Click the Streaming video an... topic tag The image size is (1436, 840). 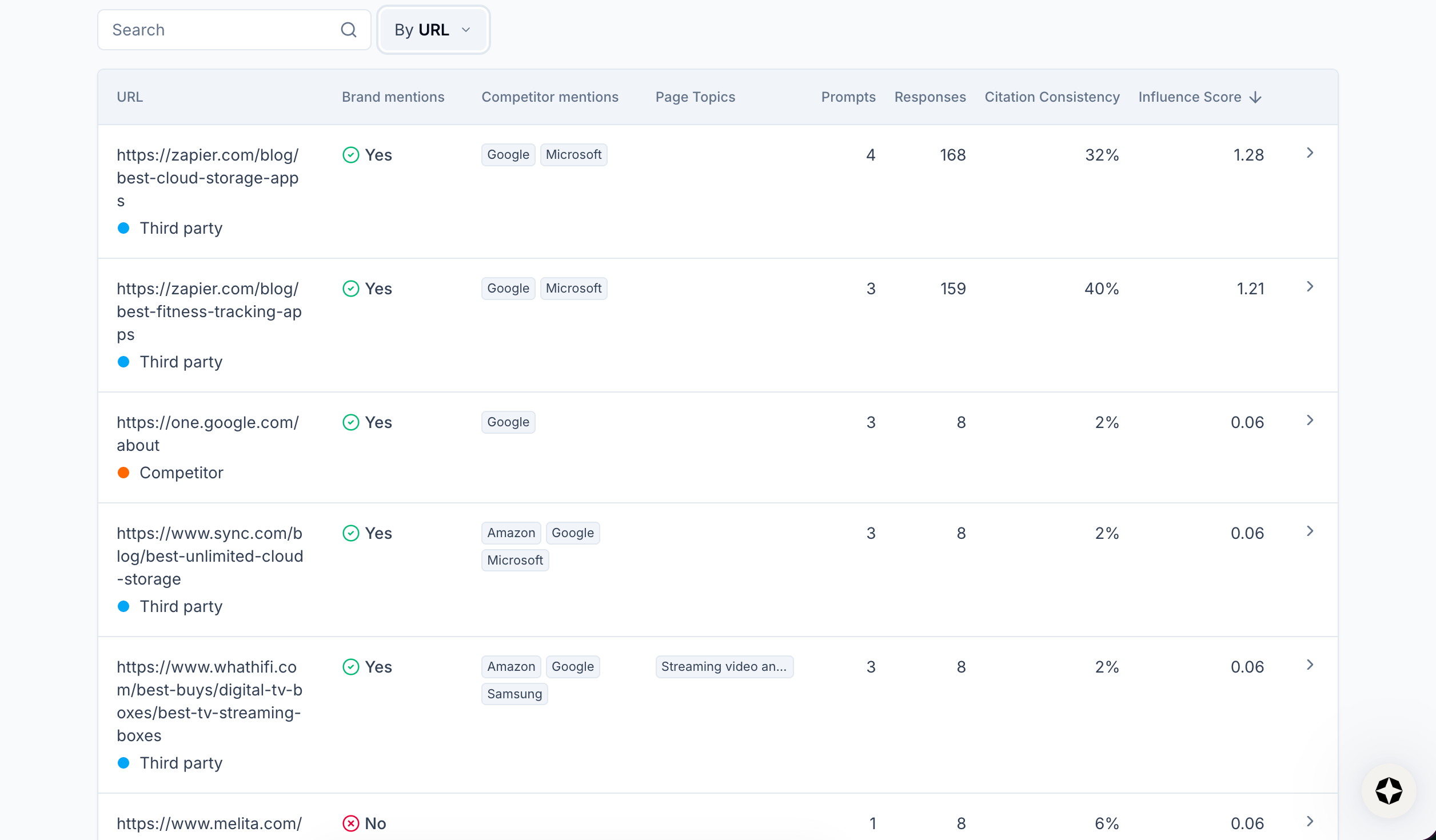[724, 667]
